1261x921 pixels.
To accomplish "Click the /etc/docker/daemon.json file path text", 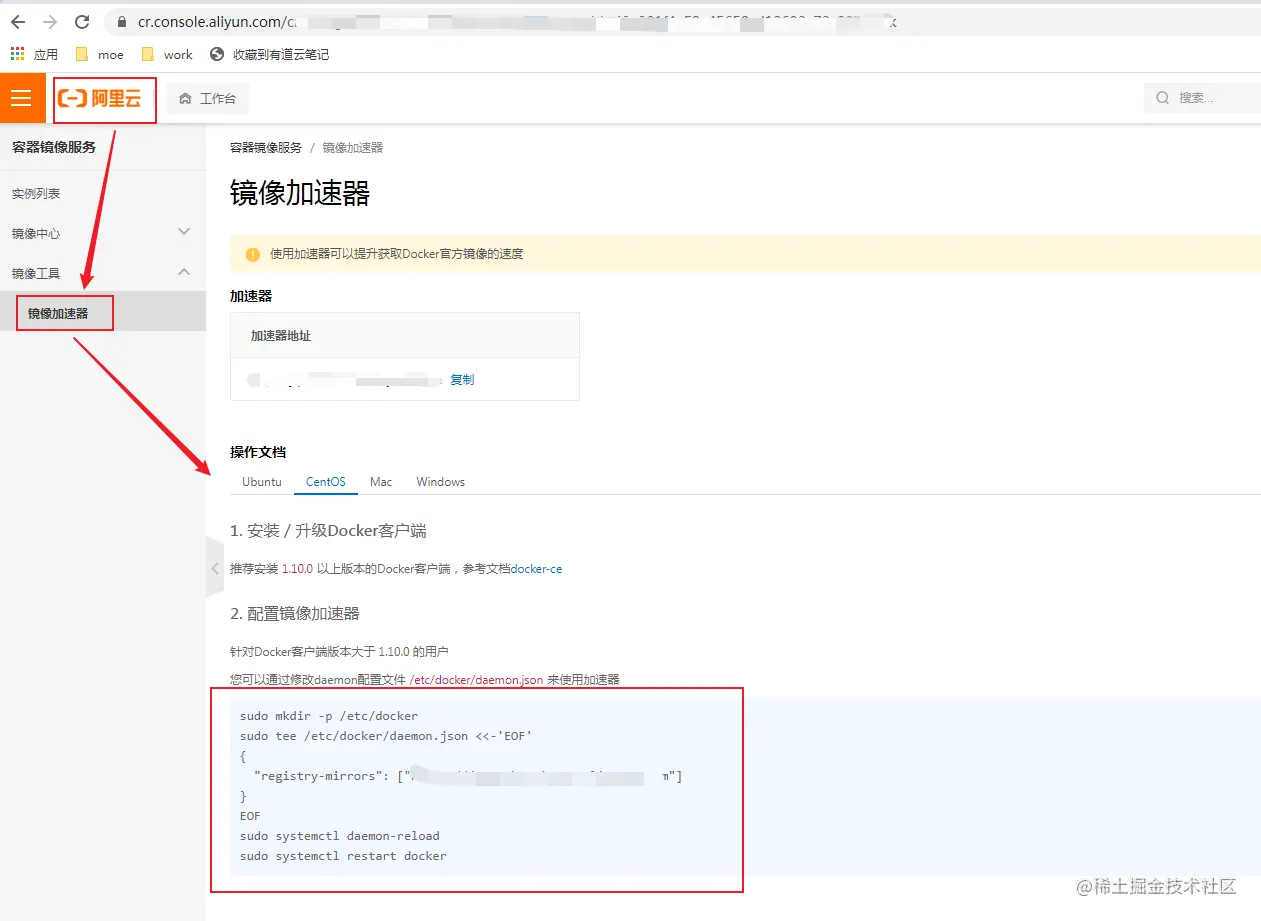I will pos(476,679).
